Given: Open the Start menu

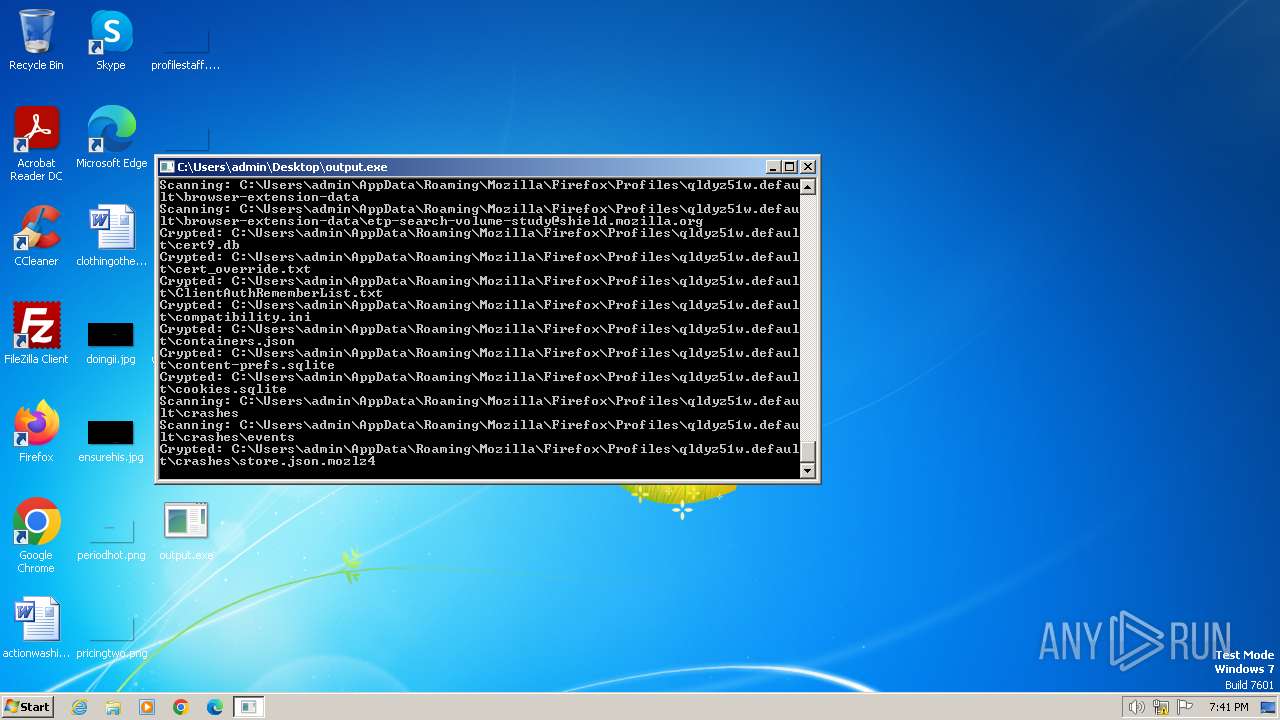Looking at the screenshot, I should tap(27, 706).
